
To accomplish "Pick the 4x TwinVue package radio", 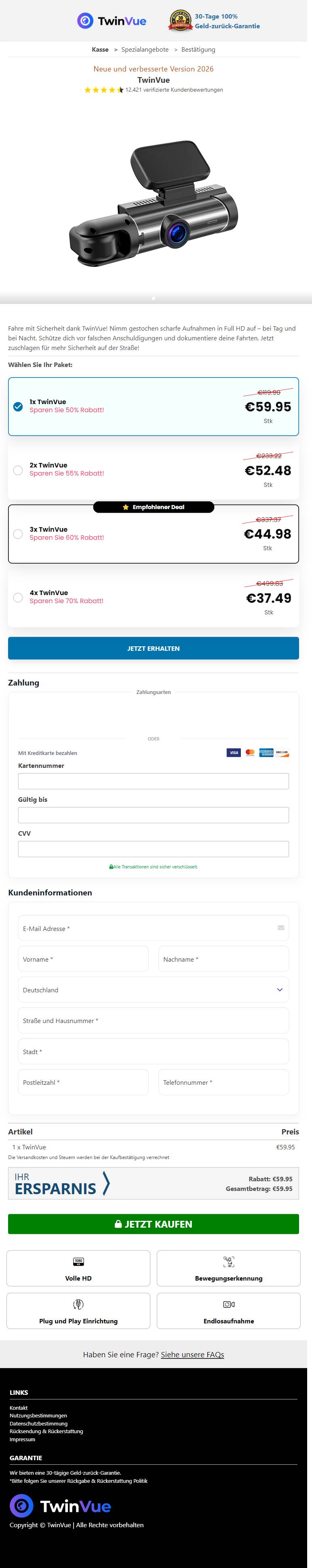I will (18, 597).
